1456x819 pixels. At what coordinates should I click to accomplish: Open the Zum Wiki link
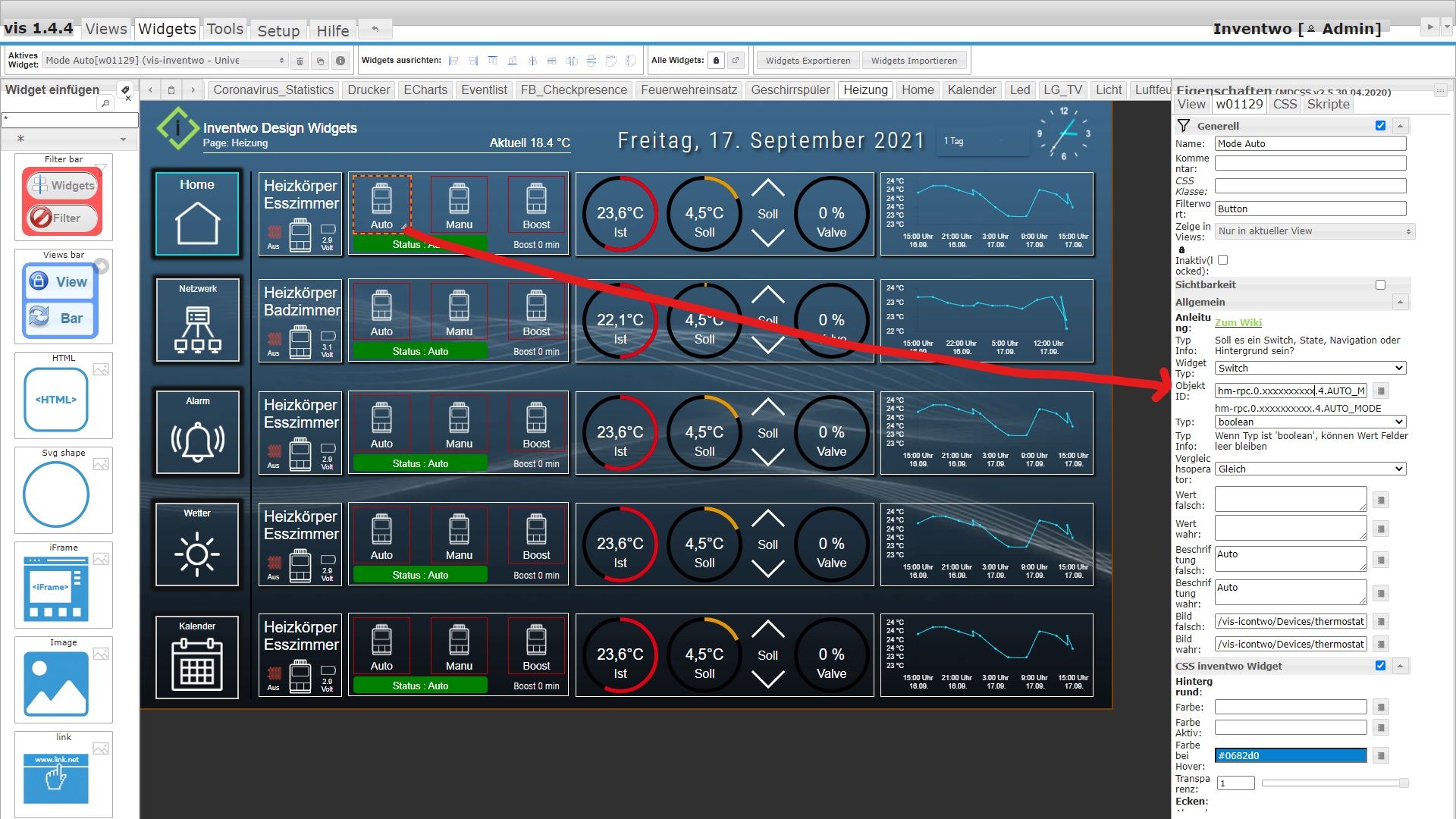[x=1238, y=322]
